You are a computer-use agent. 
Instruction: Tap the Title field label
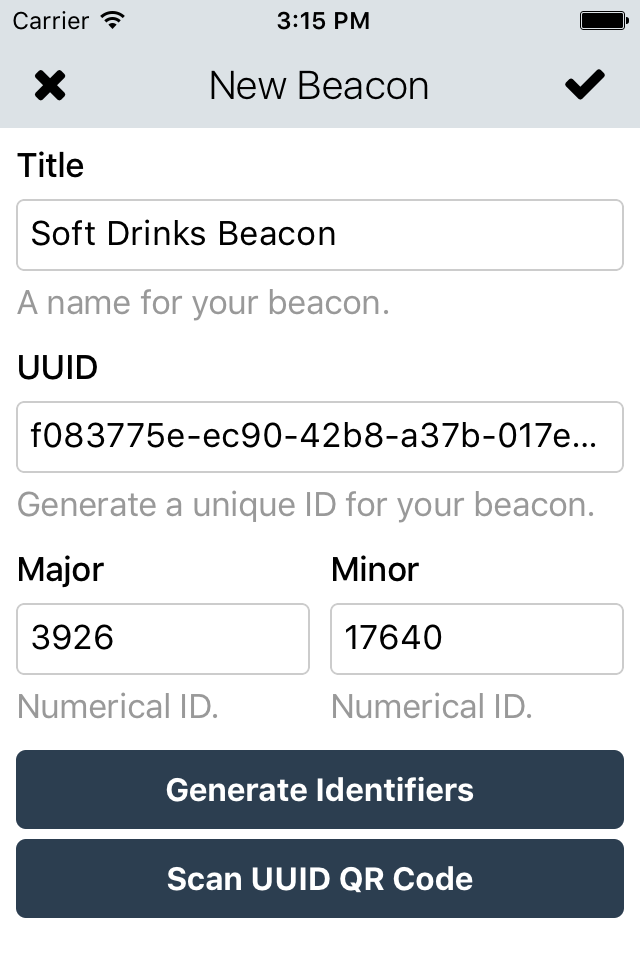(51, 165)
